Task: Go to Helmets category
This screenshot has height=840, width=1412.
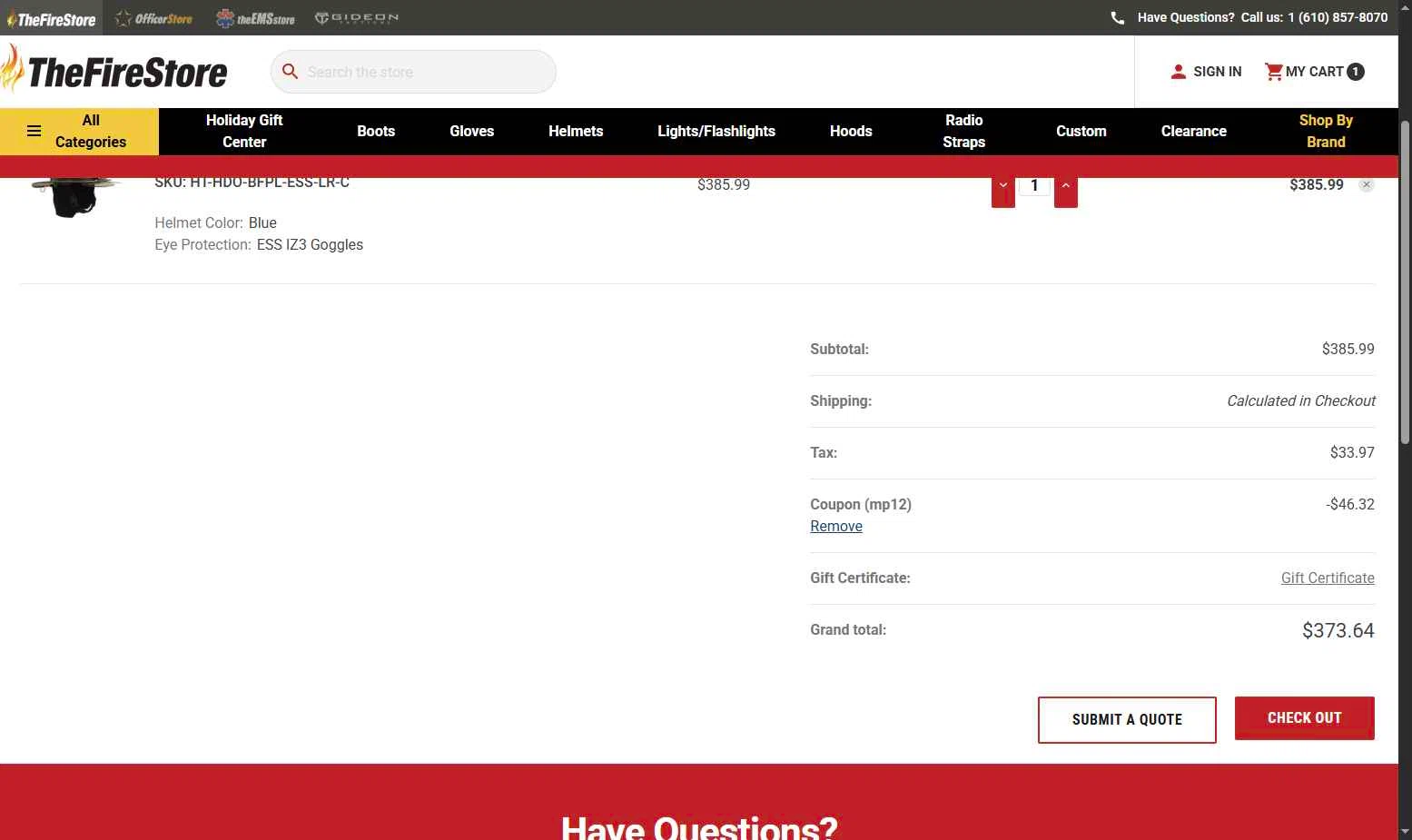Action: (x=576, y=131)
